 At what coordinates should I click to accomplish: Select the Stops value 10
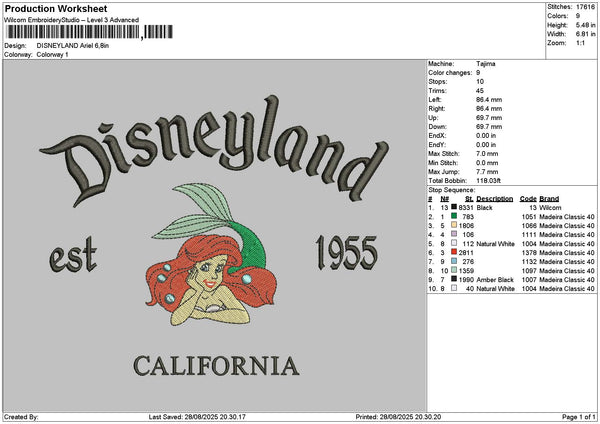pos(480,82)
